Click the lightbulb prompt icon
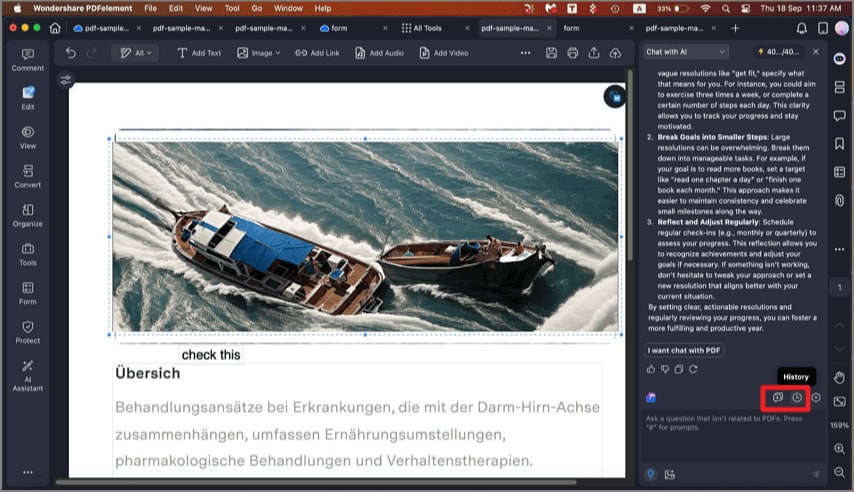 650,474
